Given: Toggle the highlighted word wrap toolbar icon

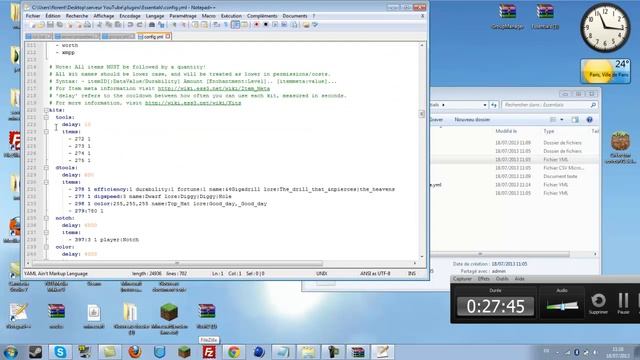Looking at the screenshot, I should click(236, 25).
